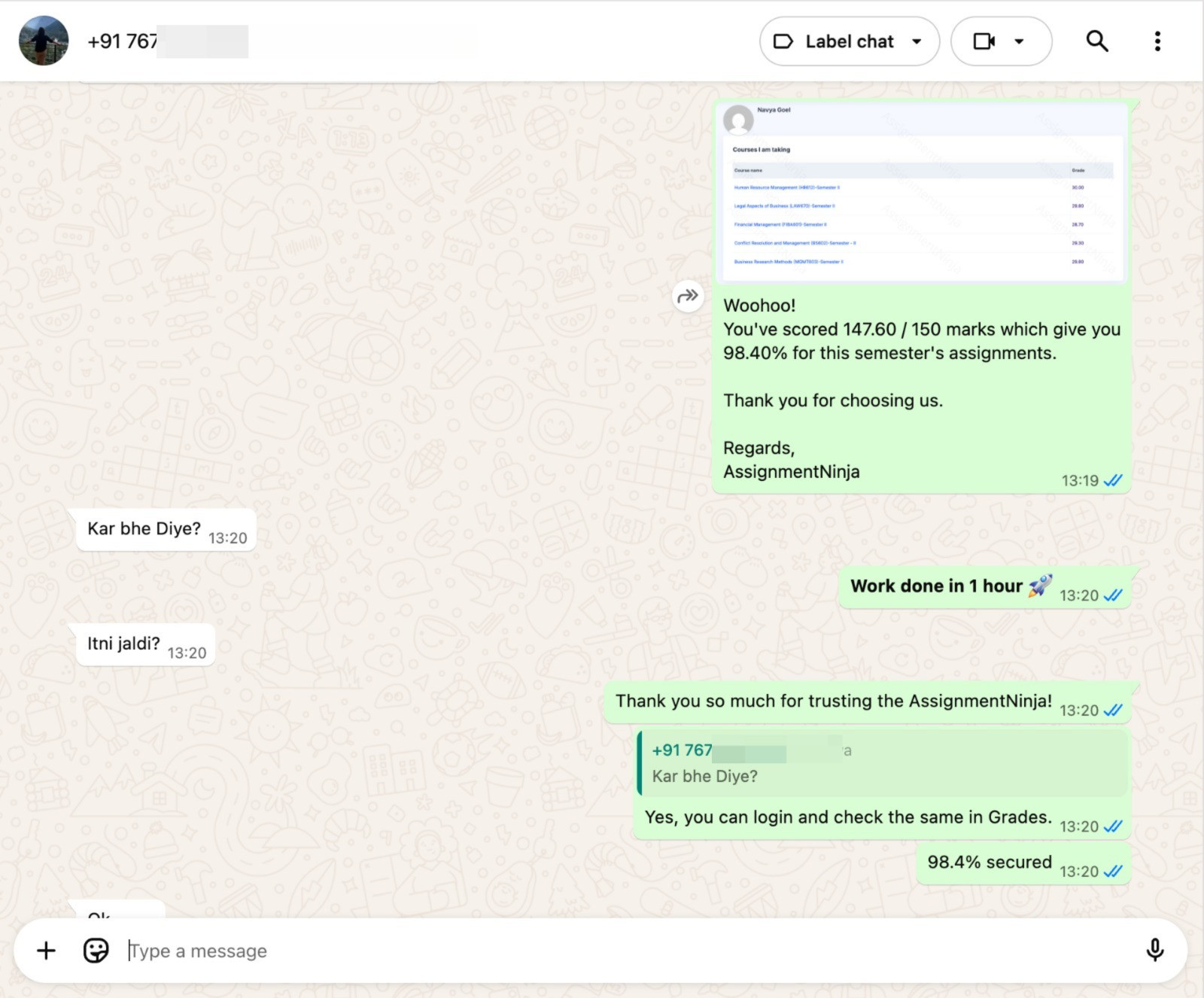Select the 'Woohoo!' score message text
The height and width of the screenshot is (998, 1204).
pos(922,388)
